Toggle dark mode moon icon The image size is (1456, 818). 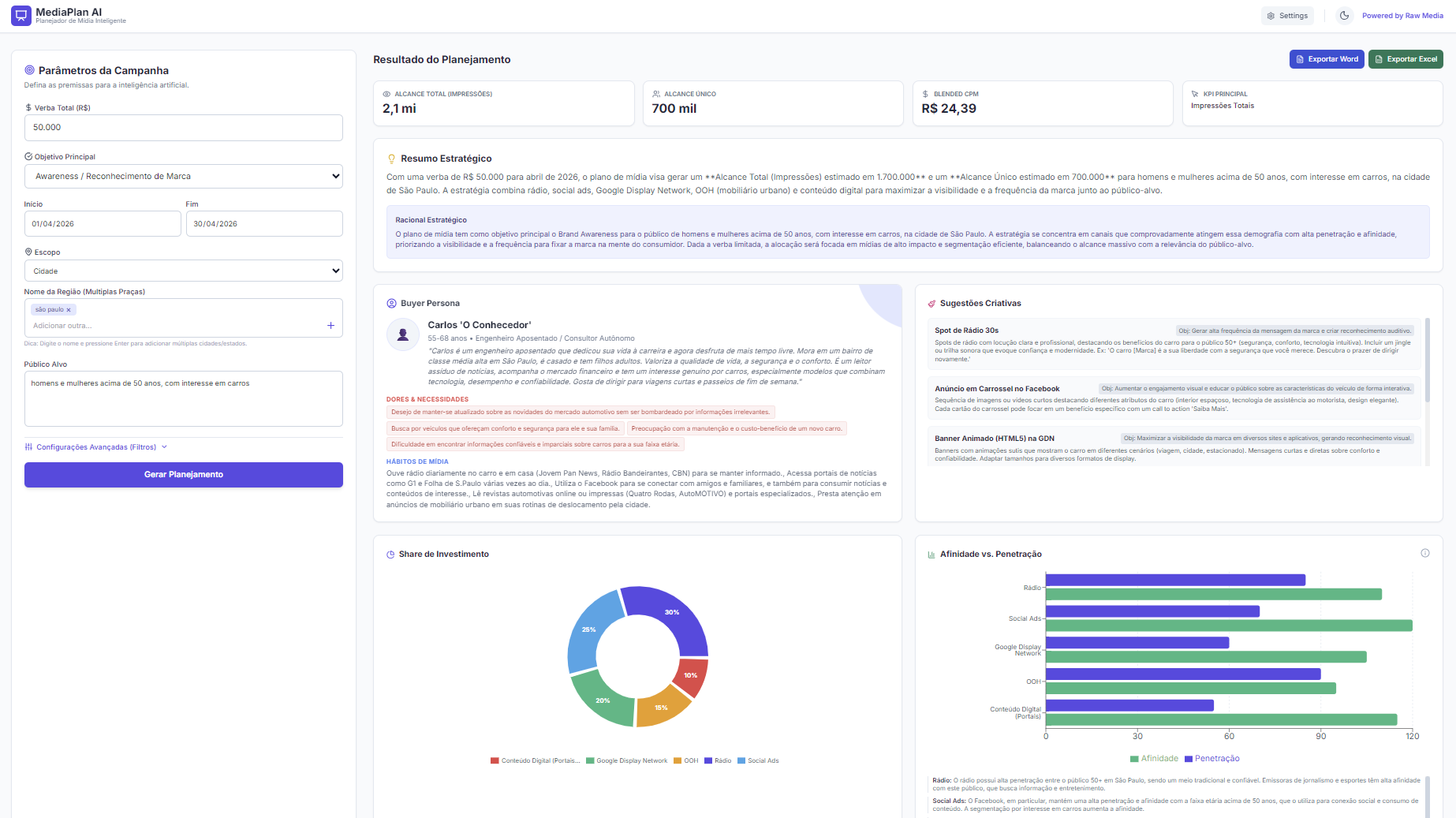[x=1344, y=16]
